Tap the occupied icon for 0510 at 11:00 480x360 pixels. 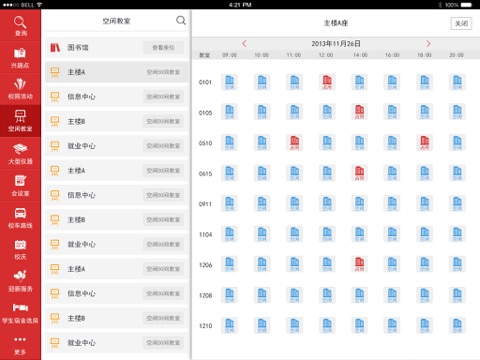click(295, 143)
